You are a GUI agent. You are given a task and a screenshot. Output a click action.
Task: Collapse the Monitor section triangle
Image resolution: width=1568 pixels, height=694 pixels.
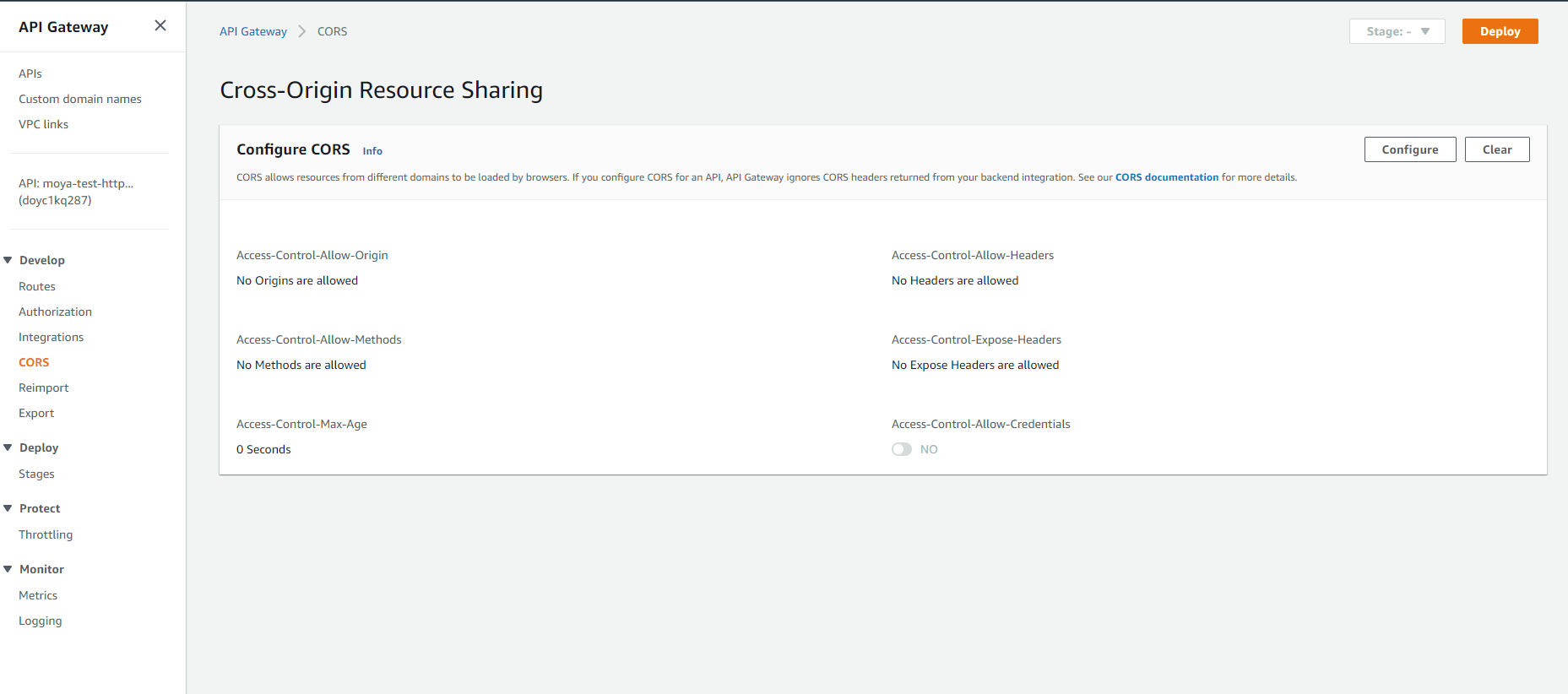click(8, 569)
